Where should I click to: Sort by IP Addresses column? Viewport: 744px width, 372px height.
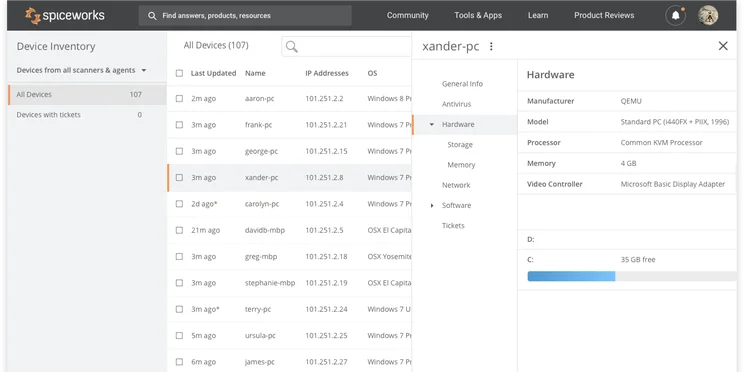tap(327, 73)
